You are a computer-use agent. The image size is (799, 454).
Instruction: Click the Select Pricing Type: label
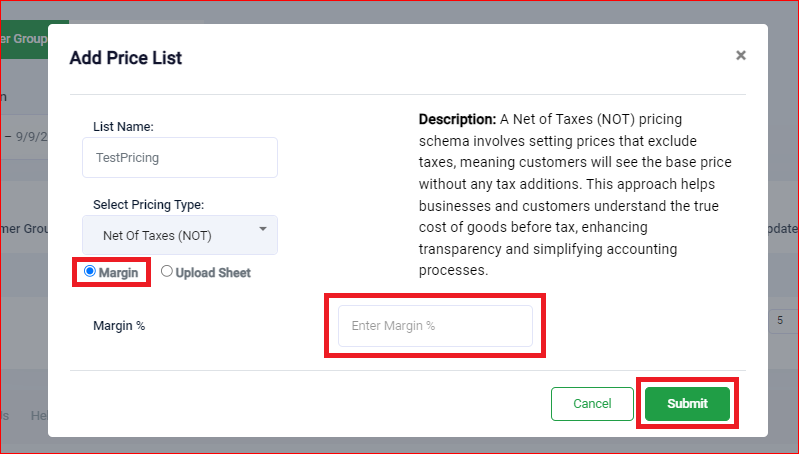pyautogui.click(x=148, y=205)
